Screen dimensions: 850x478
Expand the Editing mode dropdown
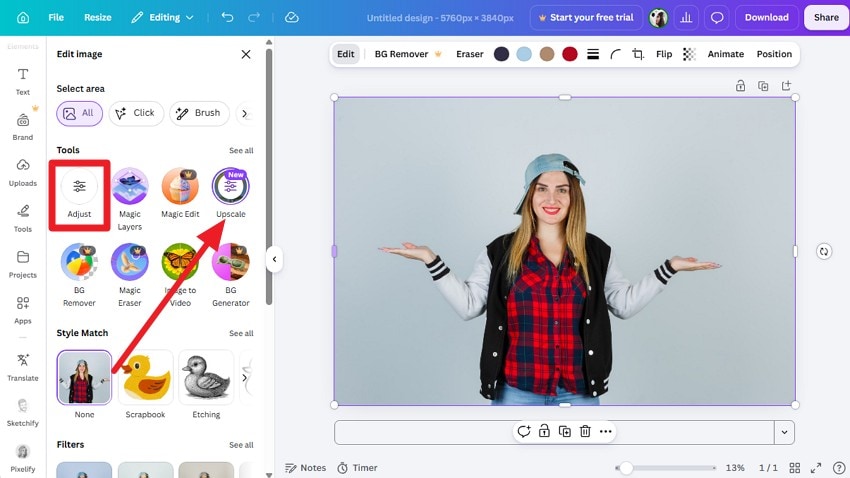pyautogui.click(x=162, y=17)
